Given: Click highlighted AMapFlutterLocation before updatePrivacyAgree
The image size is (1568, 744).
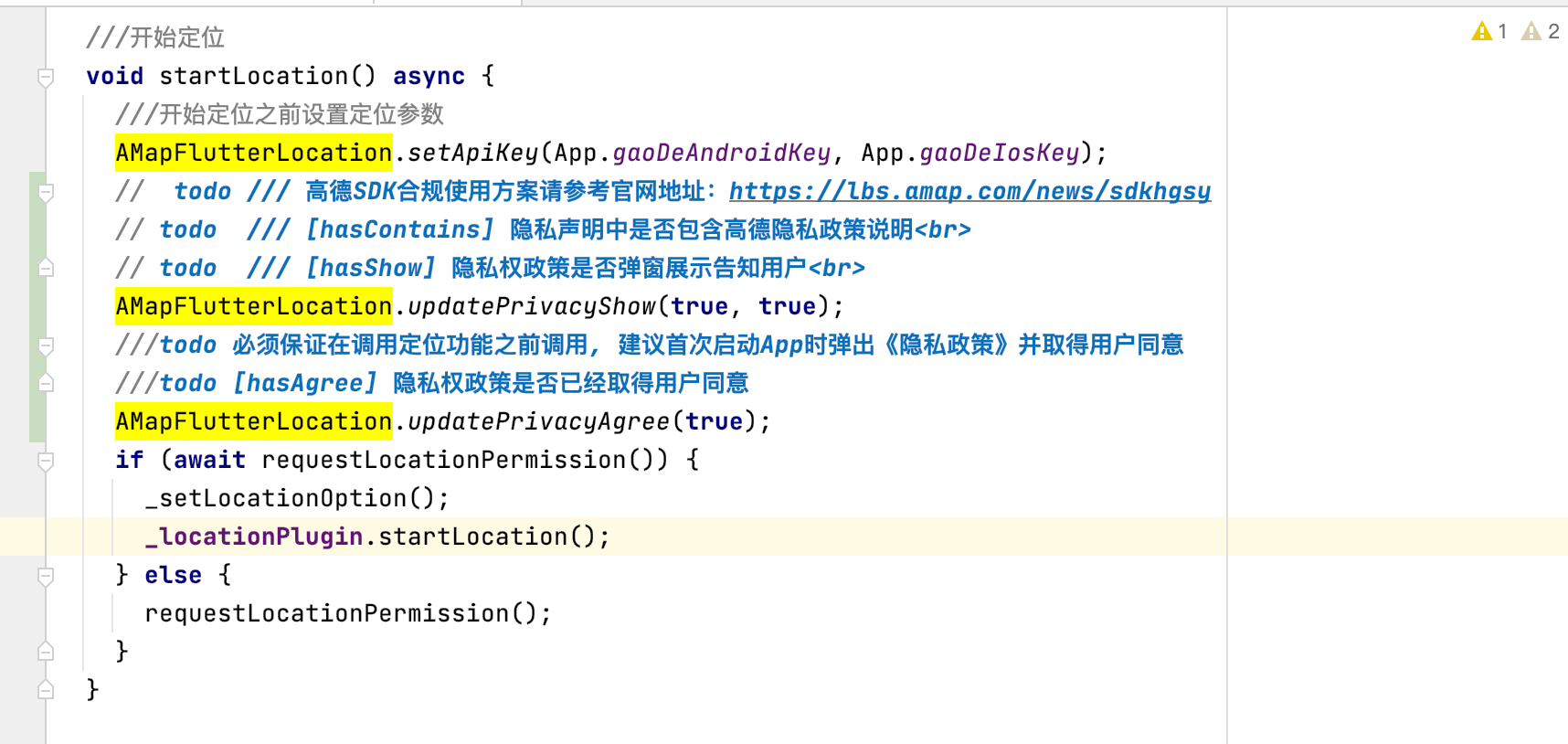Looking at the screenshot, I should coord(254,421).
